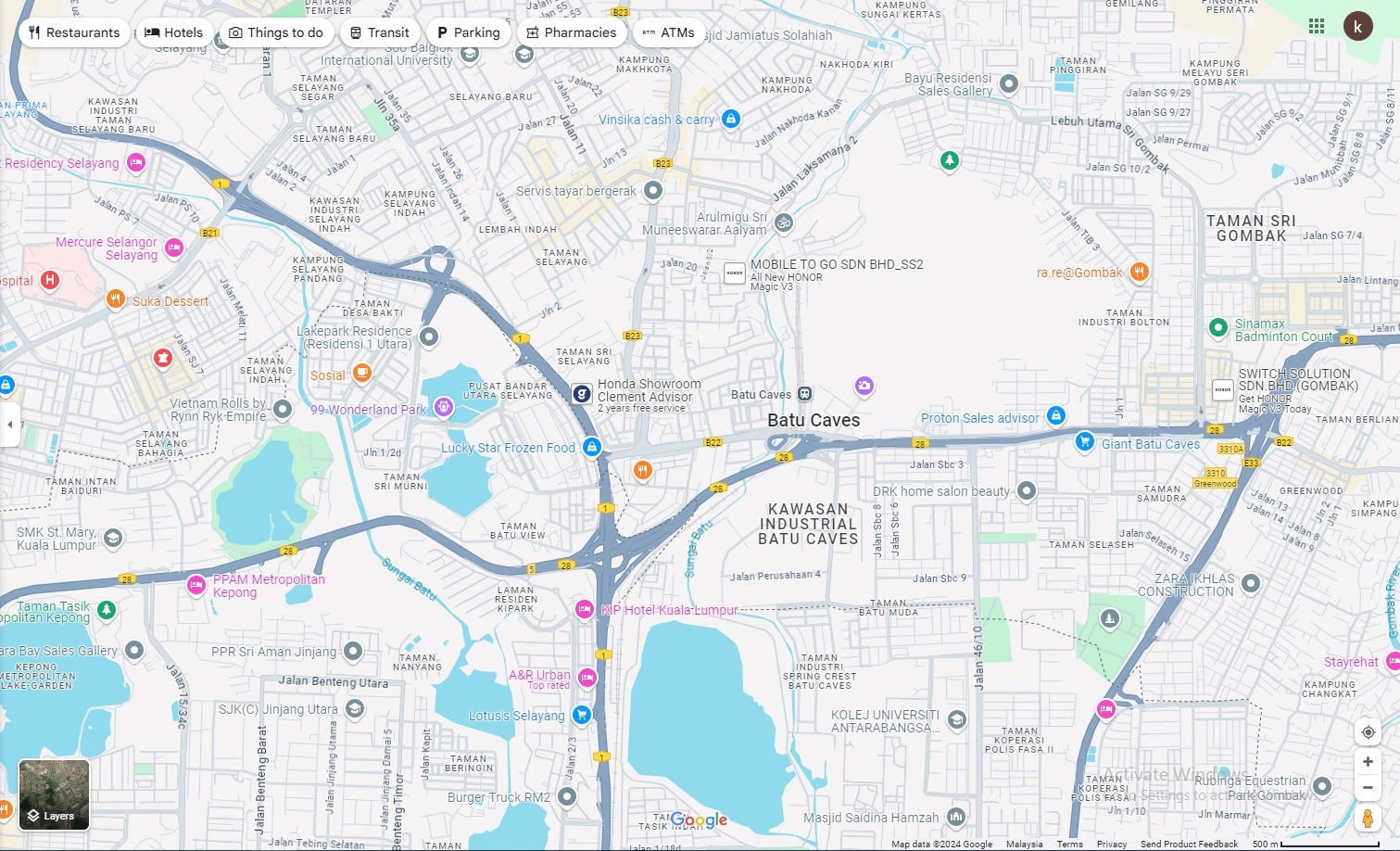Select the Things to do chip
The image size is (1400, 851).
[276, 32]
